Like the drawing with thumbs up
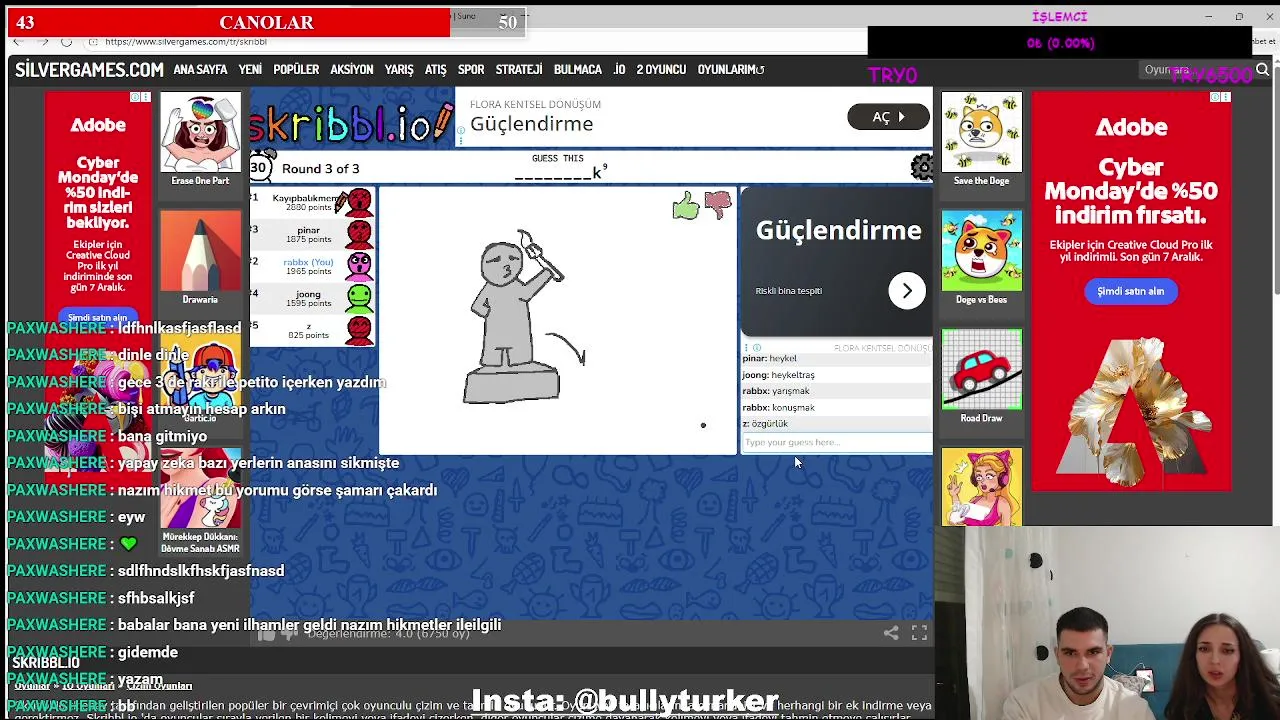Viewport: 1280px width, 720px height. click(685, 207)
